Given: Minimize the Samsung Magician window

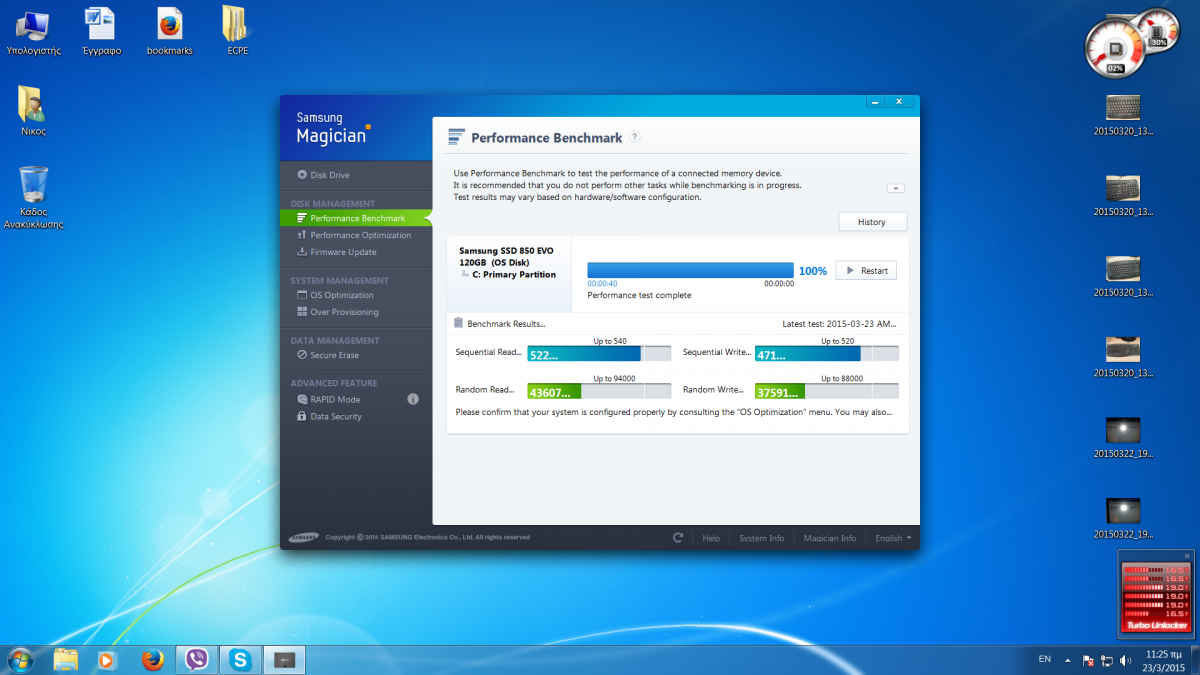Looking at the screenshot, I should [x=875, y=101].
